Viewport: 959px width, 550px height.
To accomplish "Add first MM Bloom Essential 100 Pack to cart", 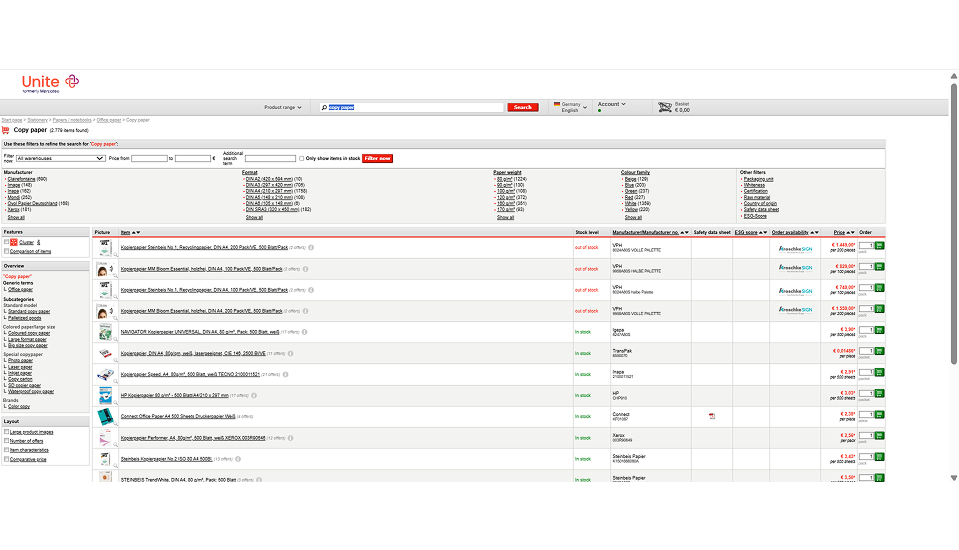I will (879, 267).
